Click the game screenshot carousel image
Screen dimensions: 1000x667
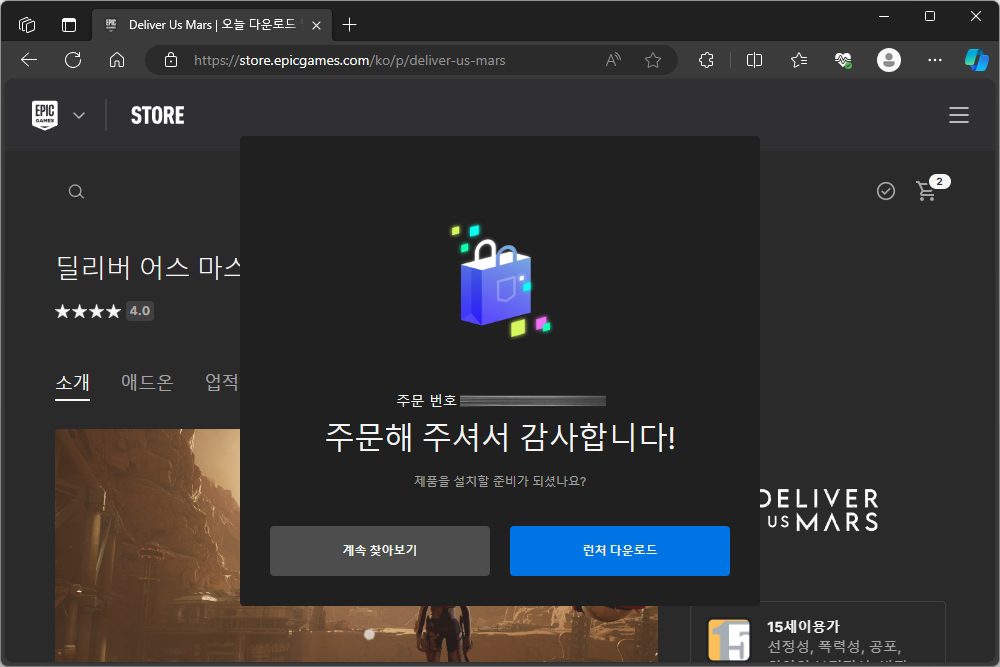[147, 545]
